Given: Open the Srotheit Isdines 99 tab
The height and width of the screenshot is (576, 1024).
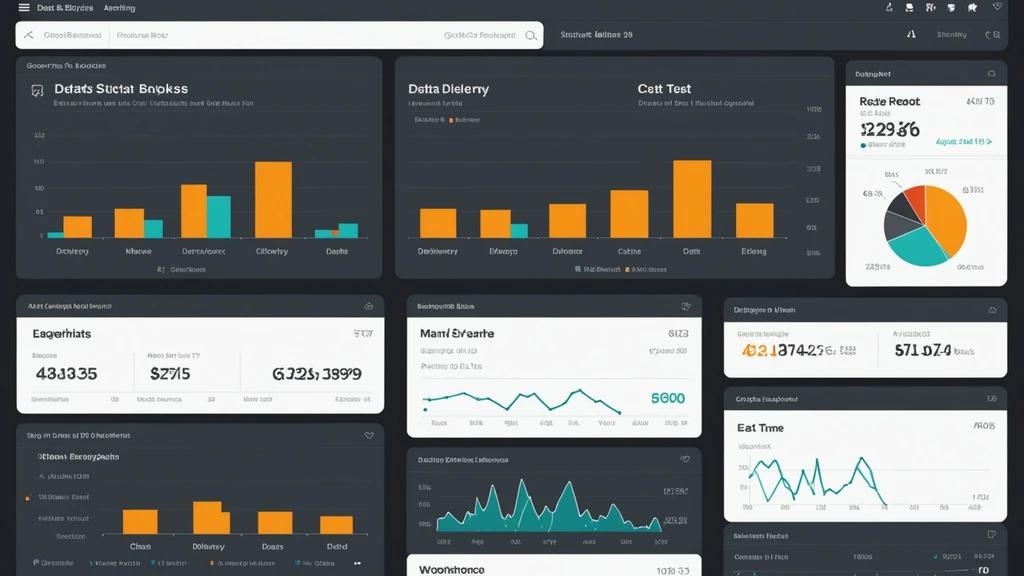Looking at the screenshot, I should pyautogui.click(x=596, y=35).
